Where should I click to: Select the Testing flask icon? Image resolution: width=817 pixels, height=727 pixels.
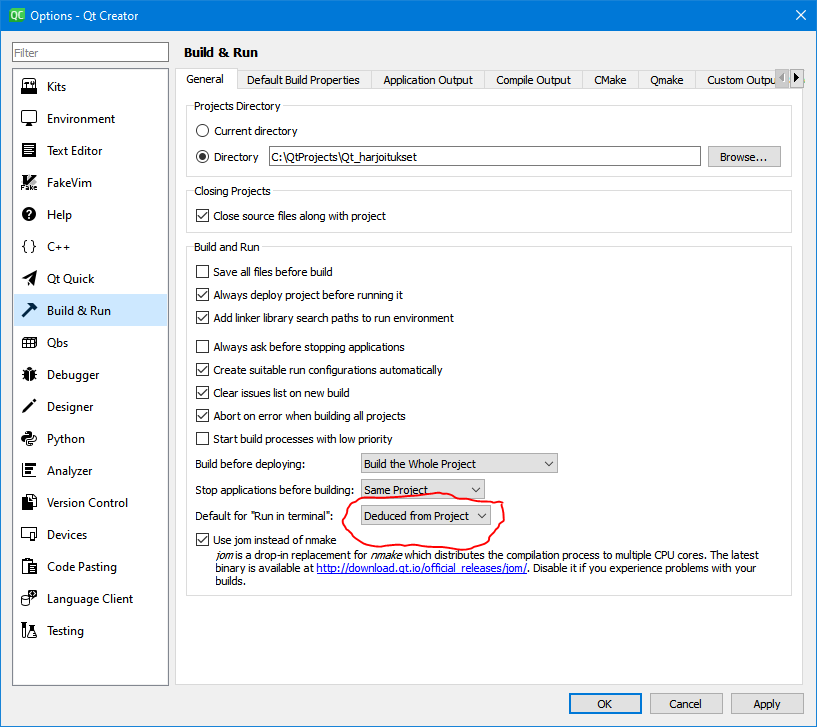click(x=29, y=631)
